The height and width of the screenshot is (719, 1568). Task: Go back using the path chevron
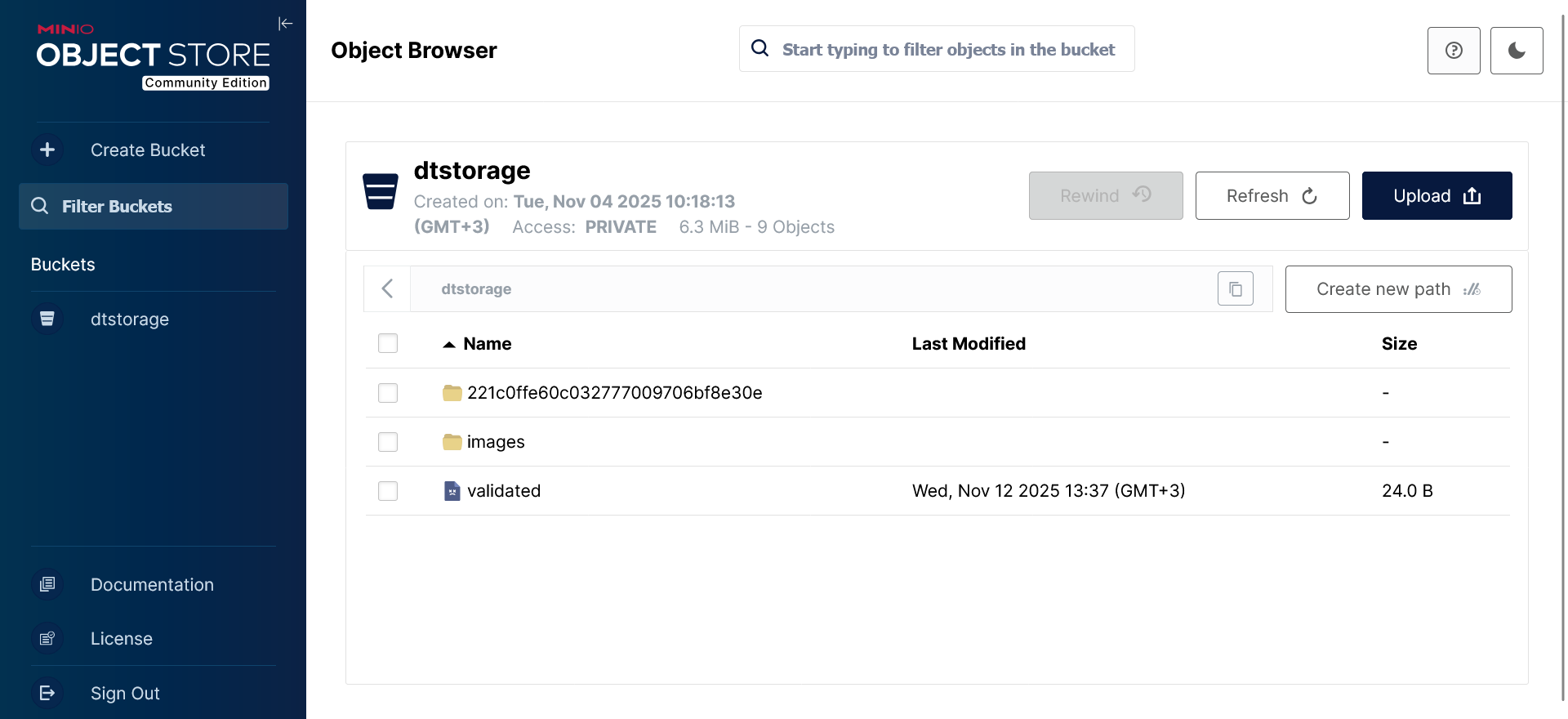click(x=388, y=289)
